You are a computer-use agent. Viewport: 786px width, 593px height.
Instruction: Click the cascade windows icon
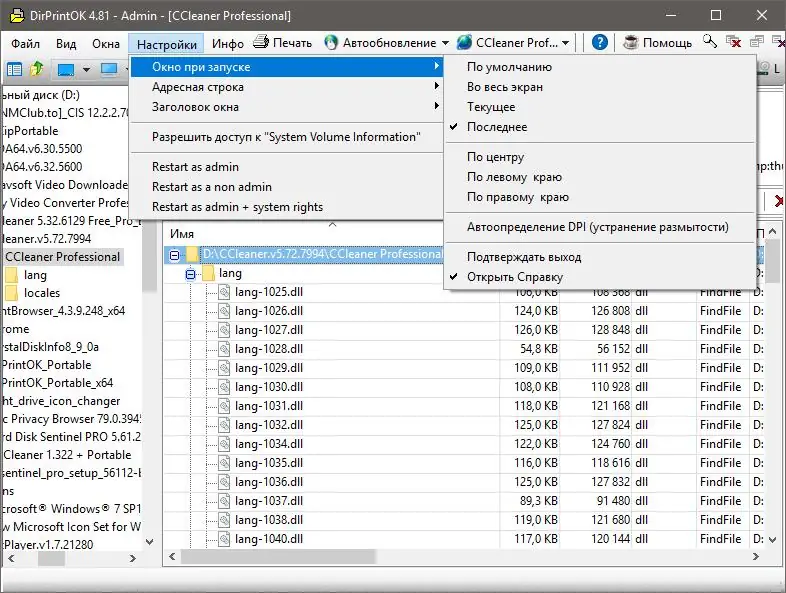pyautogui.click(x=756, y=42)
